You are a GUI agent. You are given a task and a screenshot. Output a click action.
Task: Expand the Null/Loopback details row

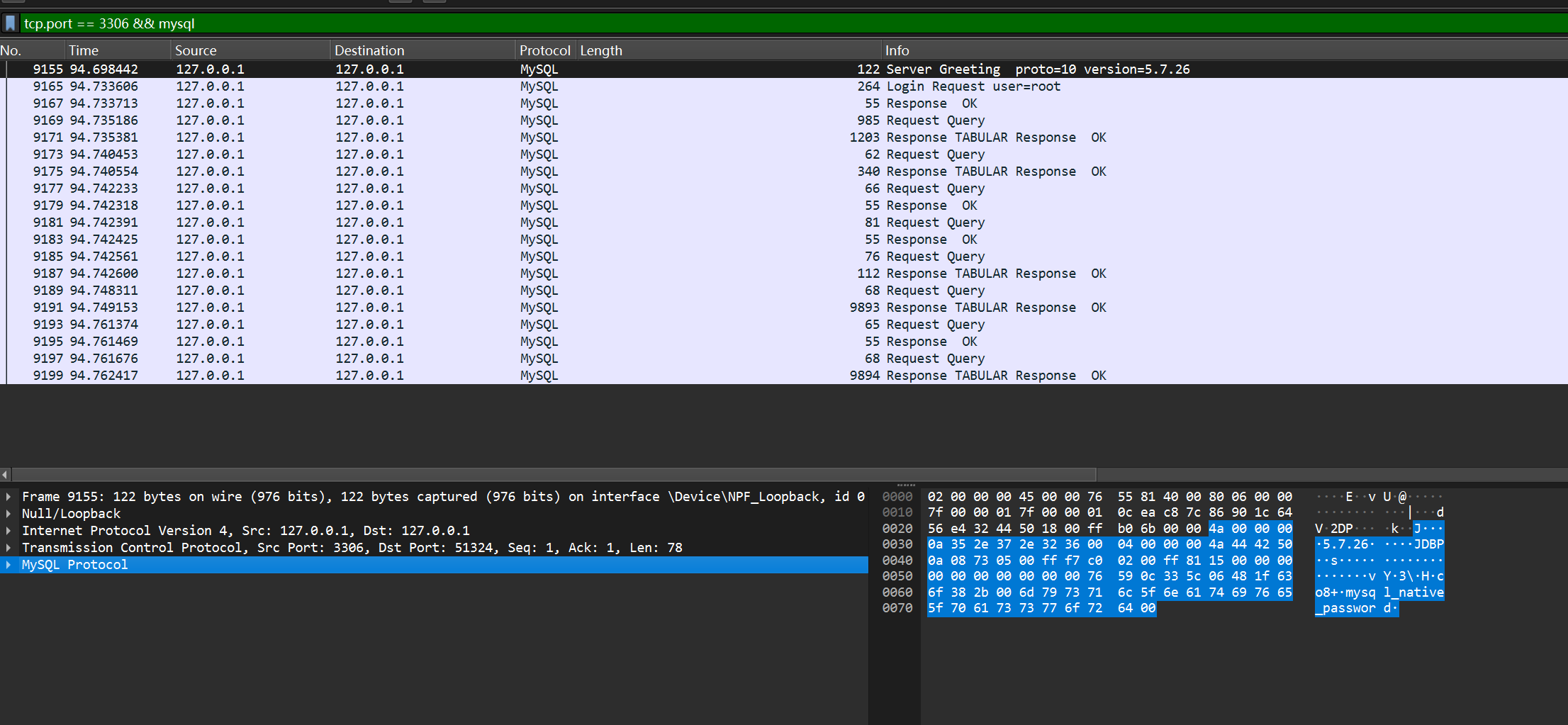pyautogui.click(x=9, y=514)
